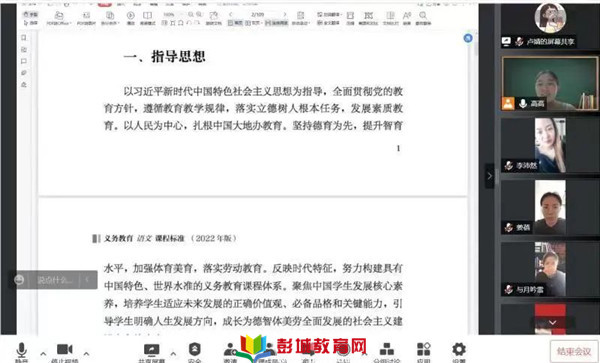600x363 pixels.
Task: Expand the arrow next to camera
Action: pos(86,353)
